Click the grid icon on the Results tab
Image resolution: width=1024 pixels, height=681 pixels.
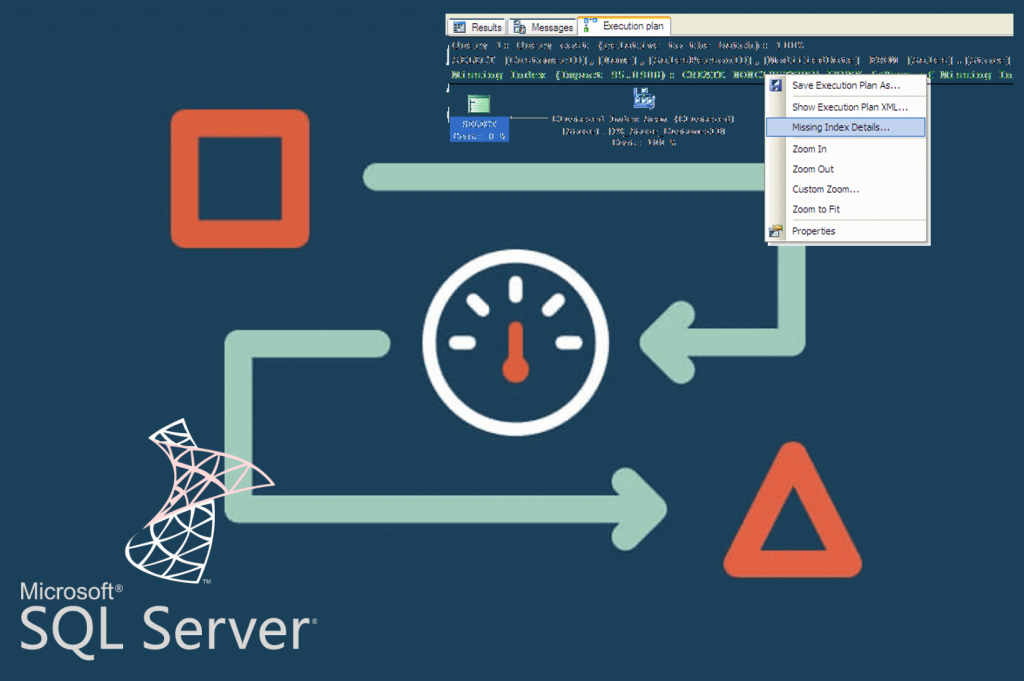459,26
